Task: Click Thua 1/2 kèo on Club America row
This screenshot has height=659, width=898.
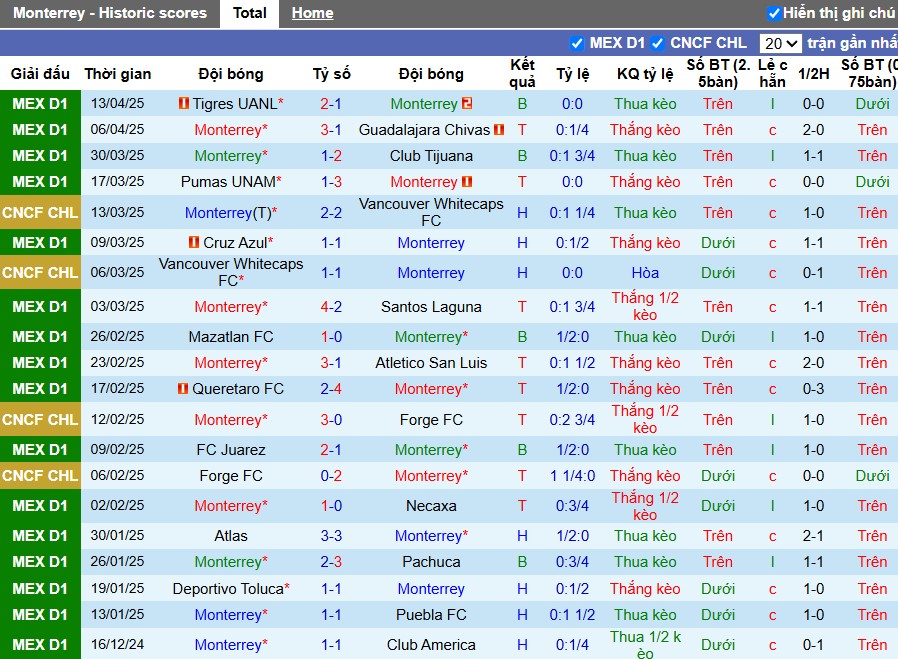Action: pos(645,645)
